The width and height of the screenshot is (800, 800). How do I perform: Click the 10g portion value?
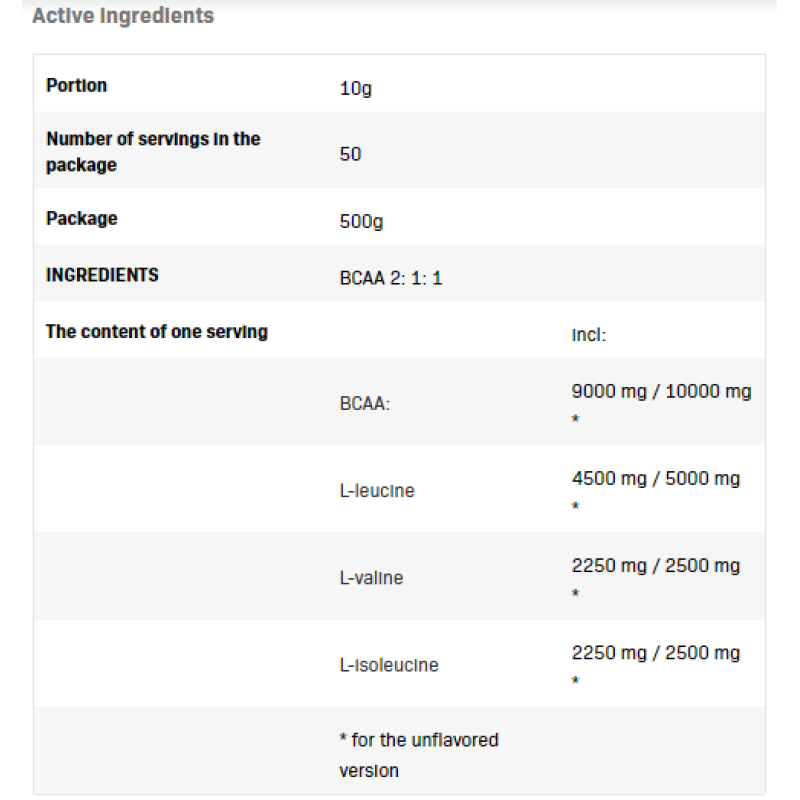(x=355, y=88)
